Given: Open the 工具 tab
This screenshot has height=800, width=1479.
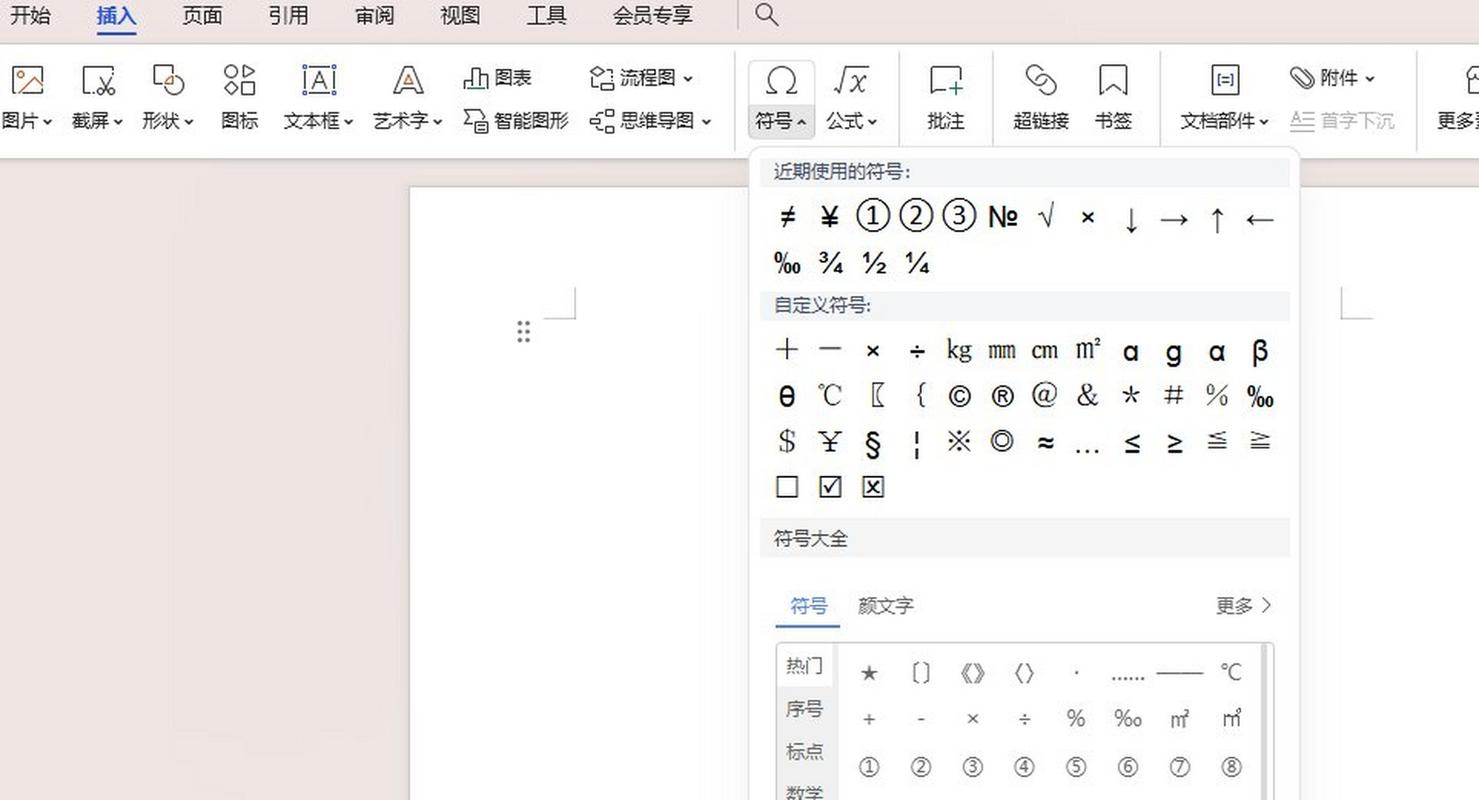Looking at the screenshot, I should point(546,15).
